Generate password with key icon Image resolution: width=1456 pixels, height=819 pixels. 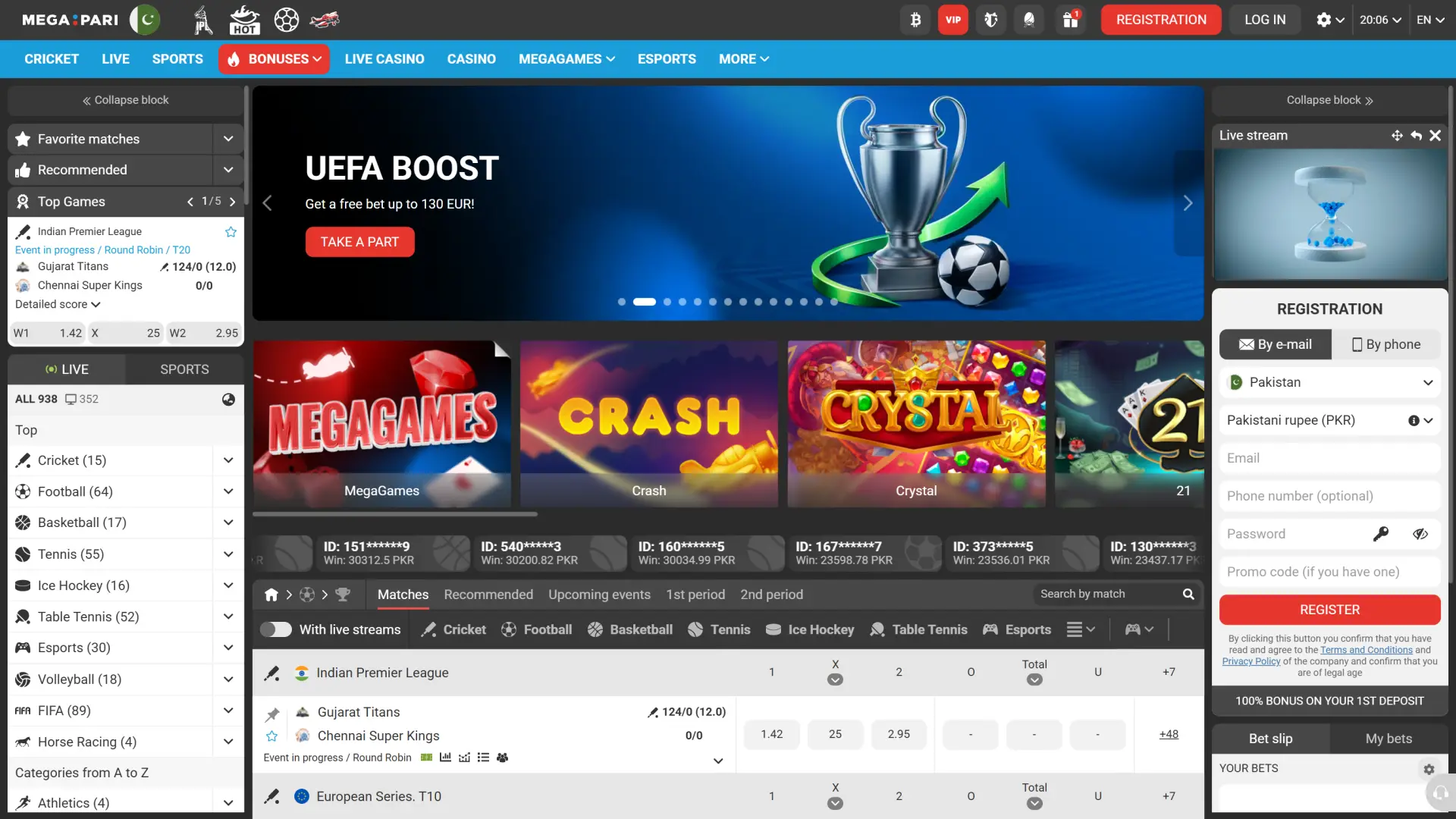click(1381, 534)
